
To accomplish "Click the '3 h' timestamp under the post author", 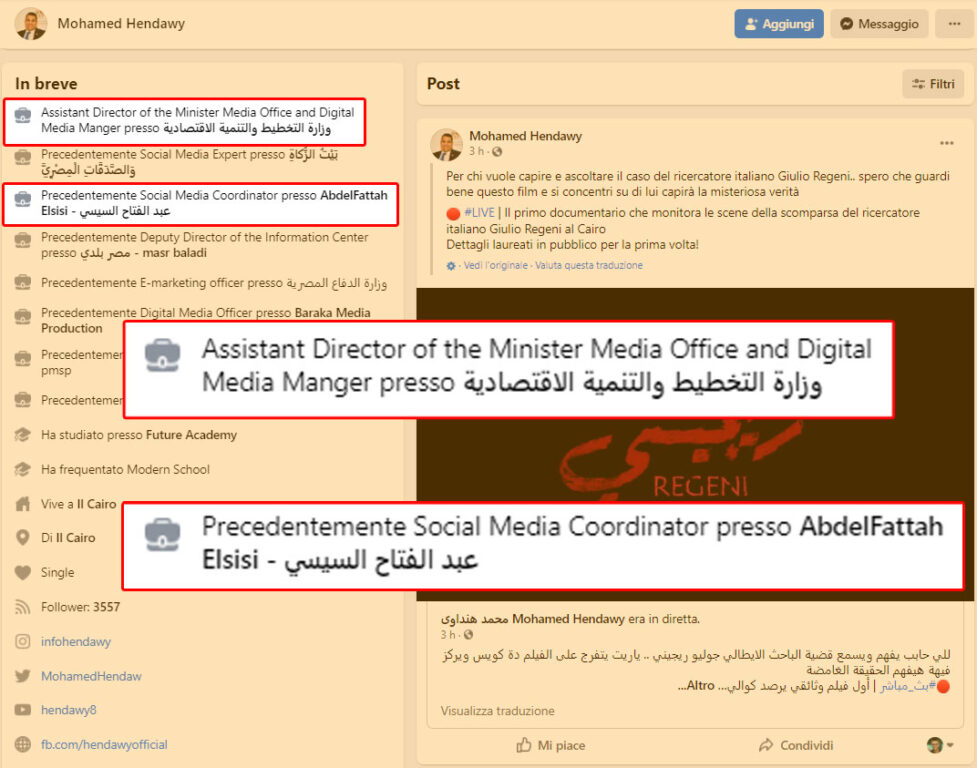I will 477,151.
